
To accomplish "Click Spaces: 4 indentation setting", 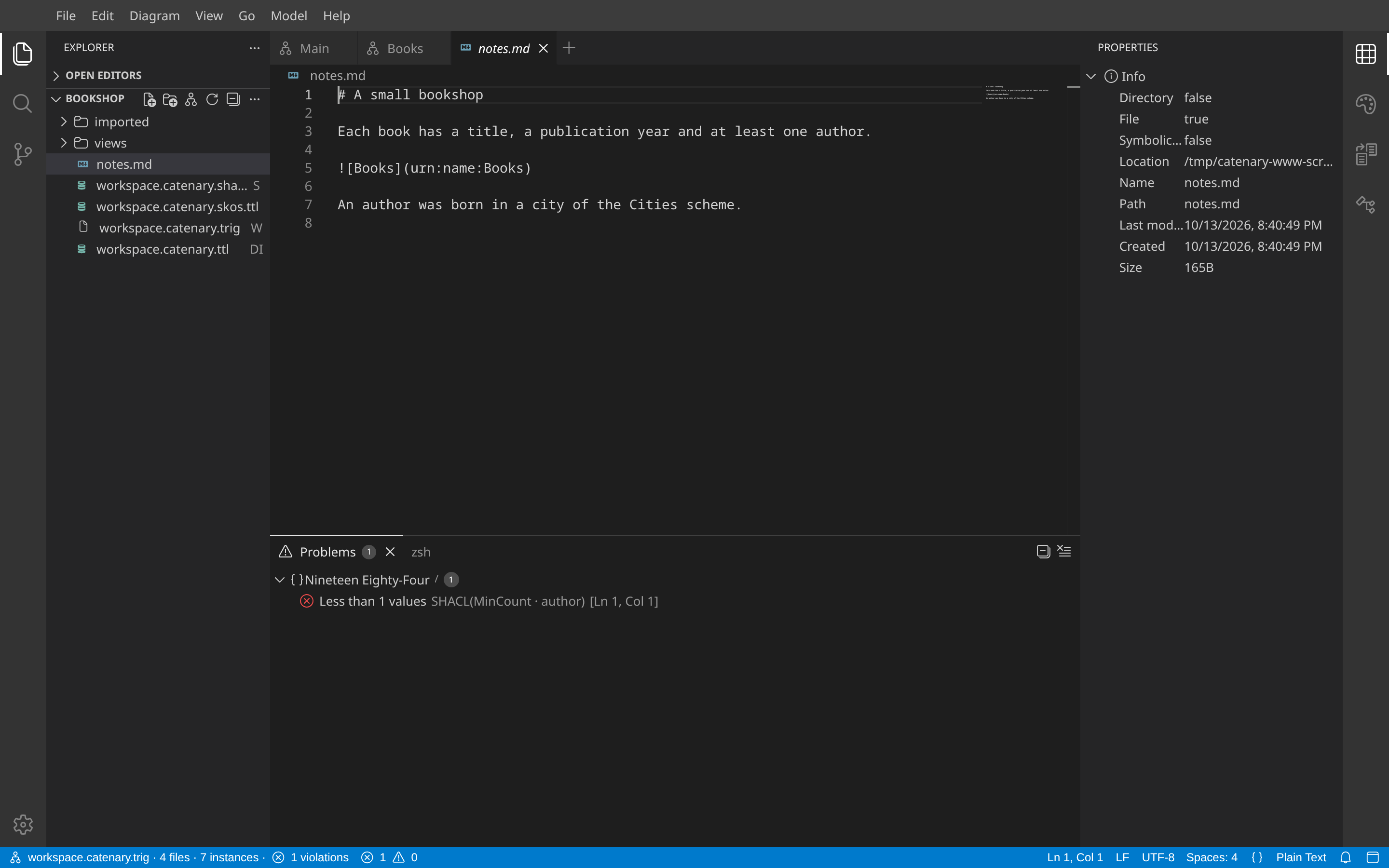I will 1212,857.
